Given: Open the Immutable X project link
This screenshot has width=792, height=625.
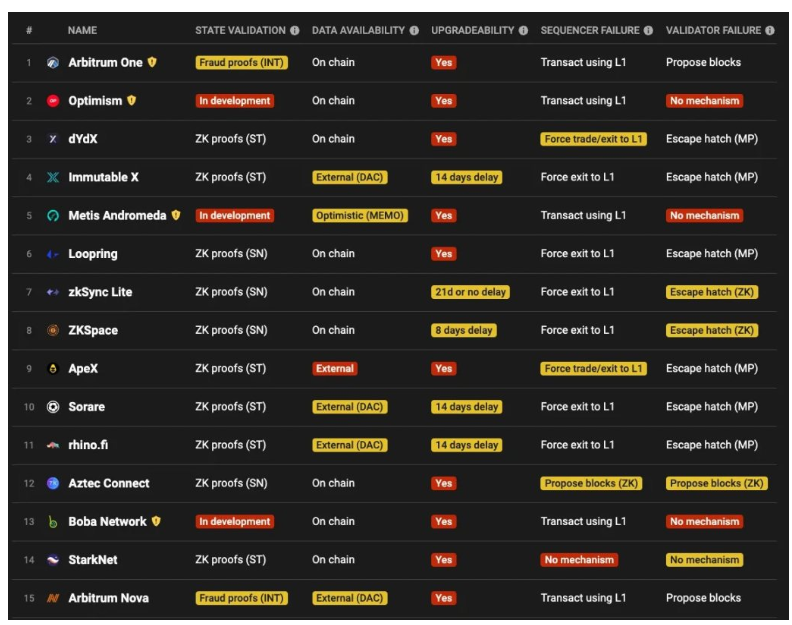Looking at the screenshot, I should tap(103, 177).
